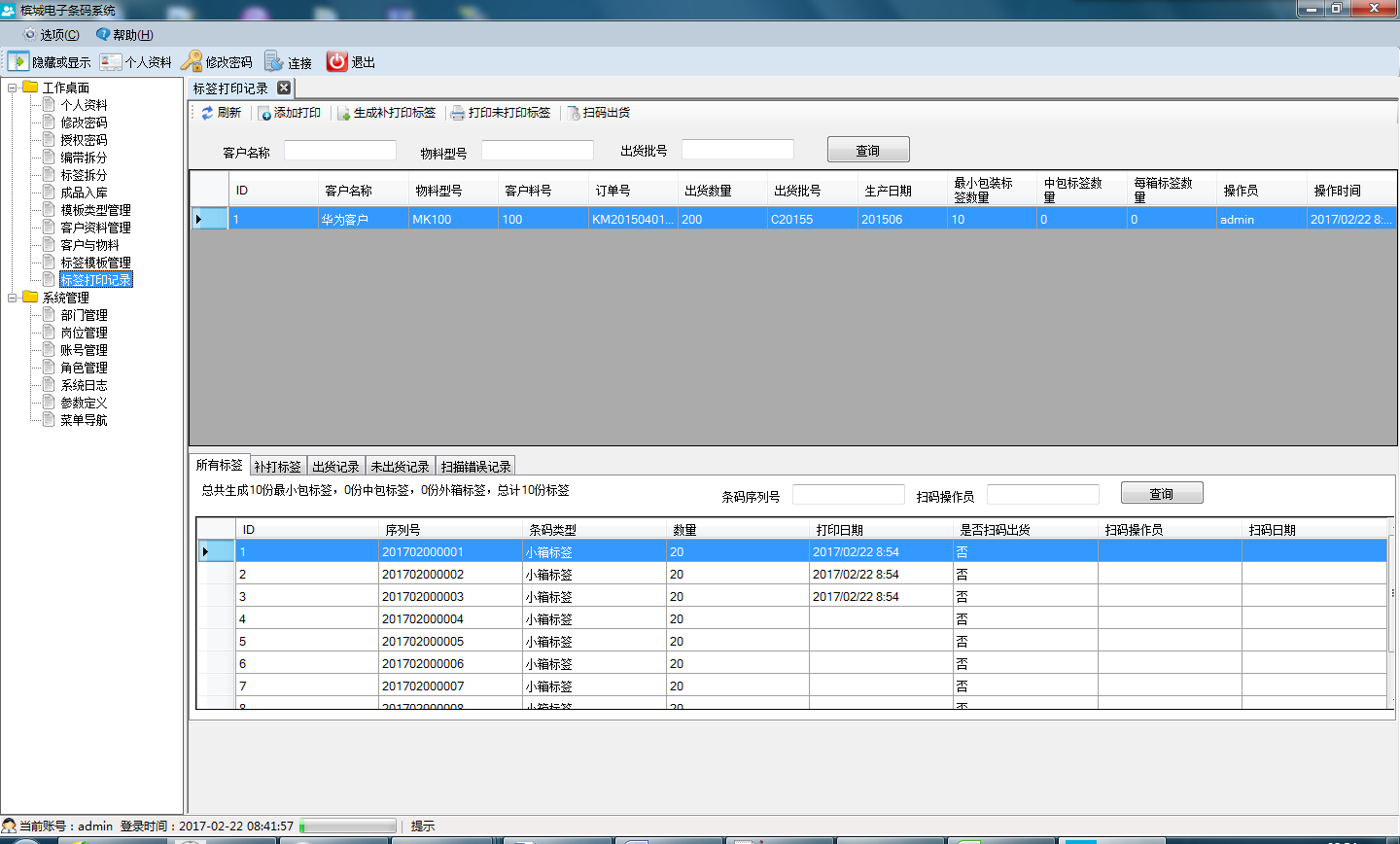The width and height of the screenshot is (1400, 844).
Task: Click the 客户名称 input field
Action: [340, 151]
